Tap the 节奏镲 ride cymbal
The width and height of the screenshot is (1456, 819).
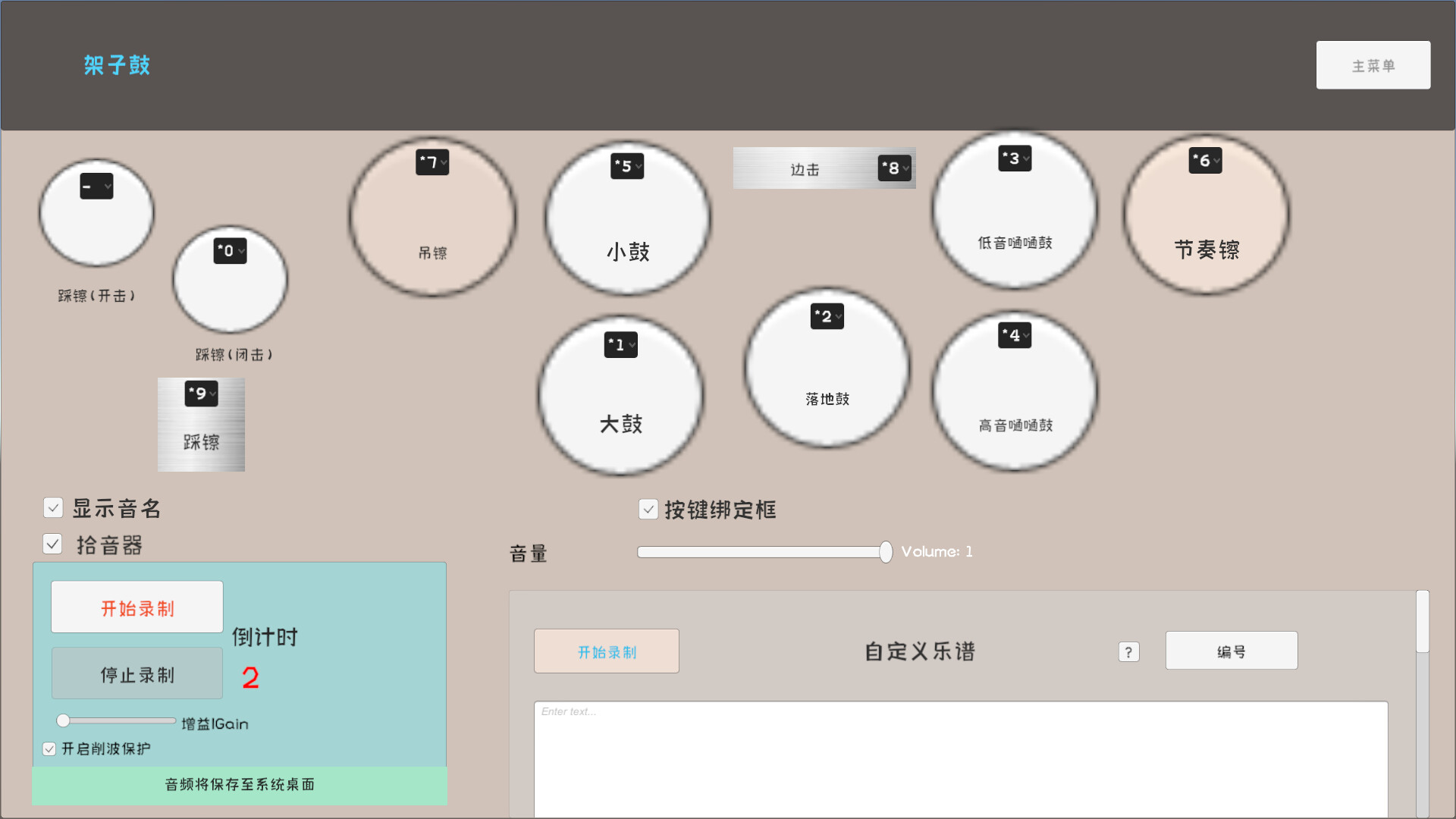tap(1205, 220)
